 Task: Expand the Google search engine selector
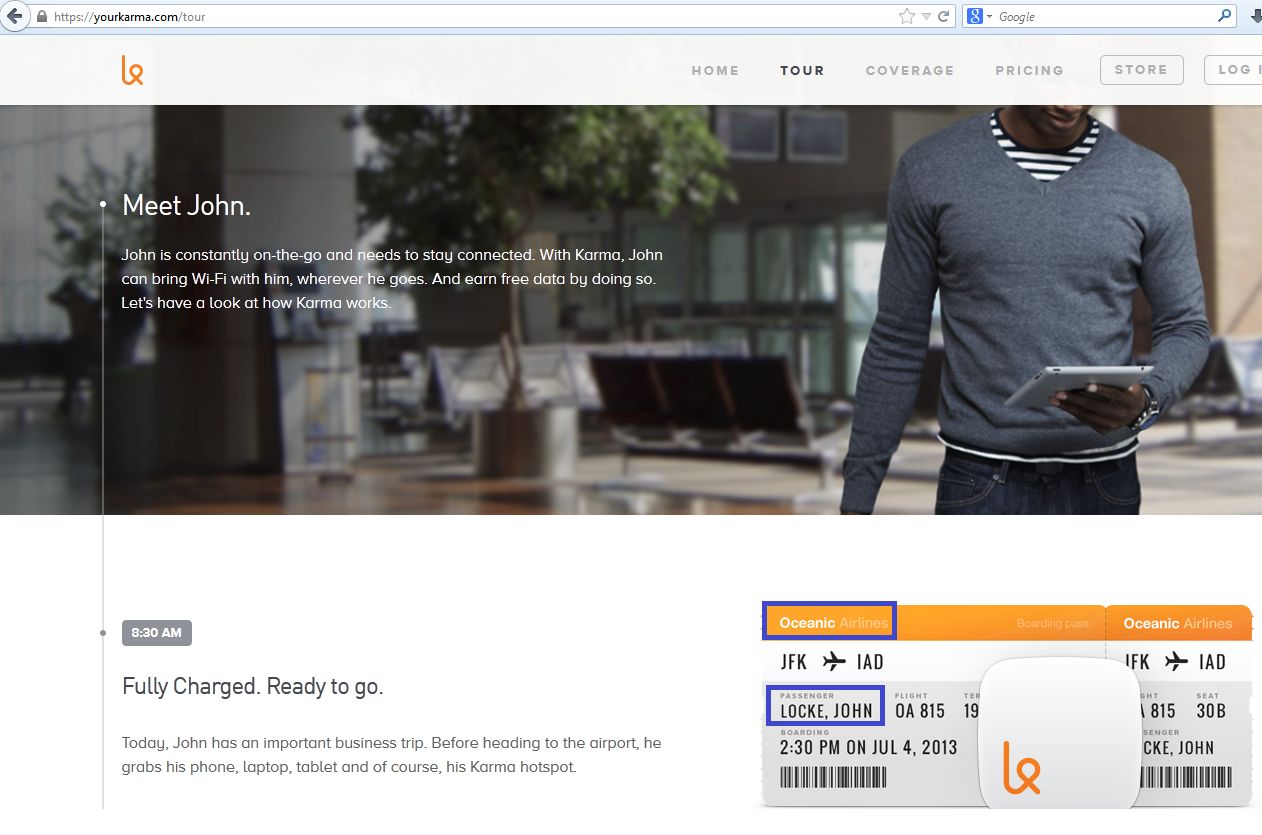click(980, 17)
